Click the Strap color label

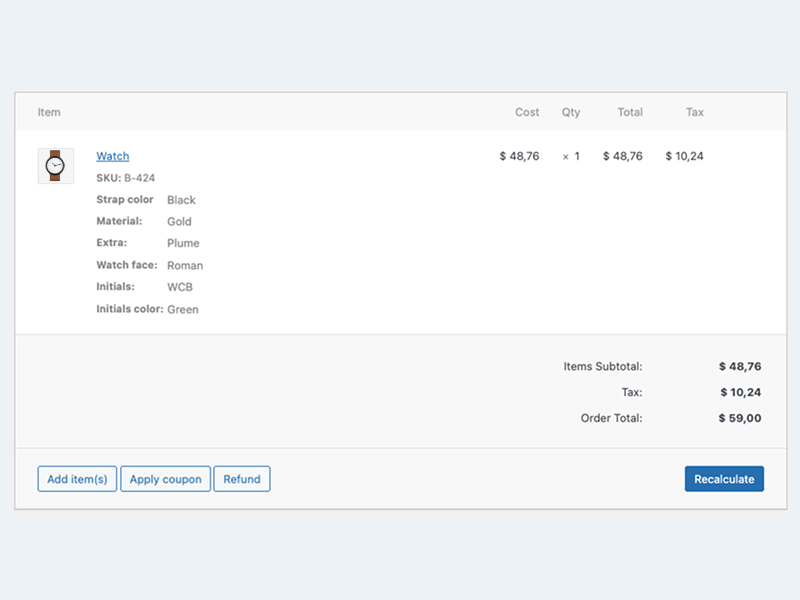point(124,199)
